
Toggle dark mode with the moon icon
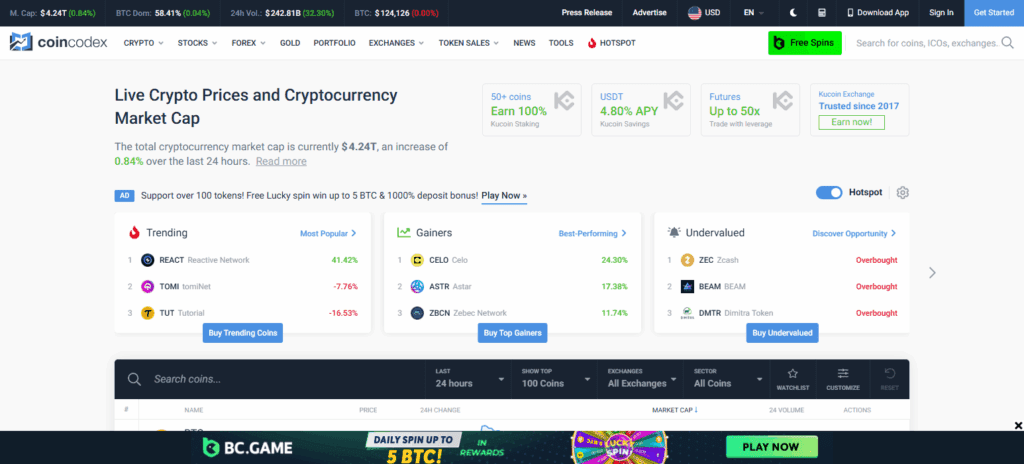pos(793,13)
